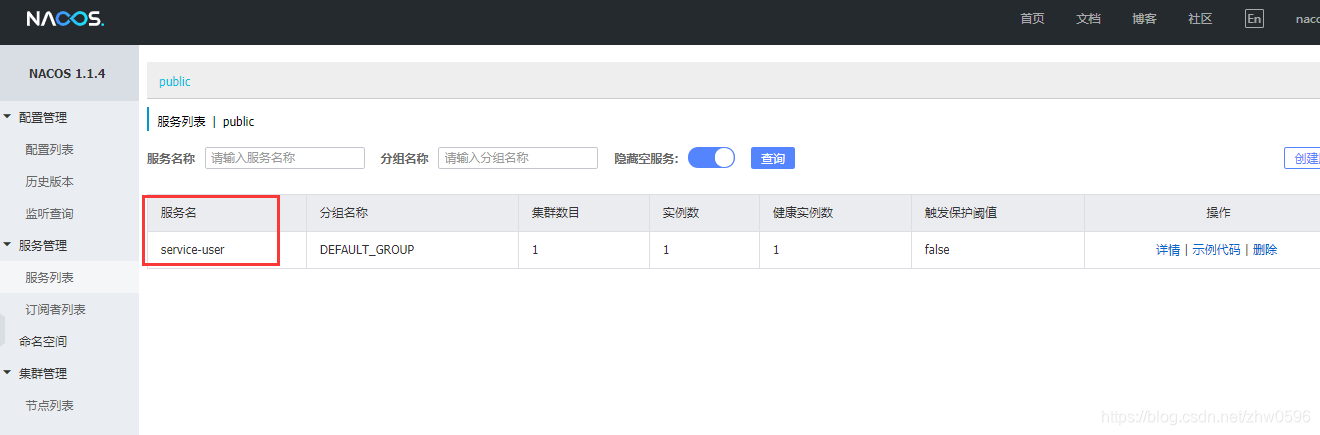This screenshot has width=1320, height=435.
Task: Open 命名空间 in sidebar
Action: pos(43,341)
